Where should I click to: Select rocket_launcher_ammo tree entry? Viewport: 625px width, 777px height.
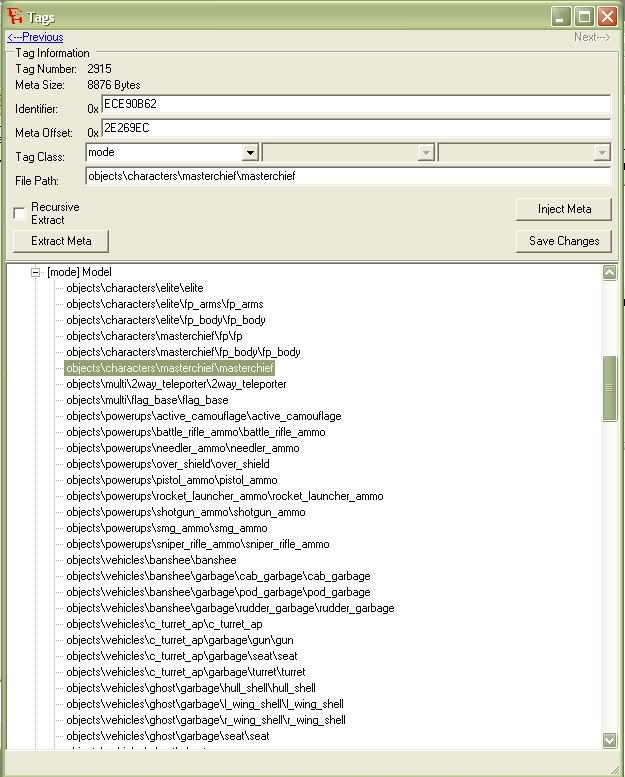point(225,496)
